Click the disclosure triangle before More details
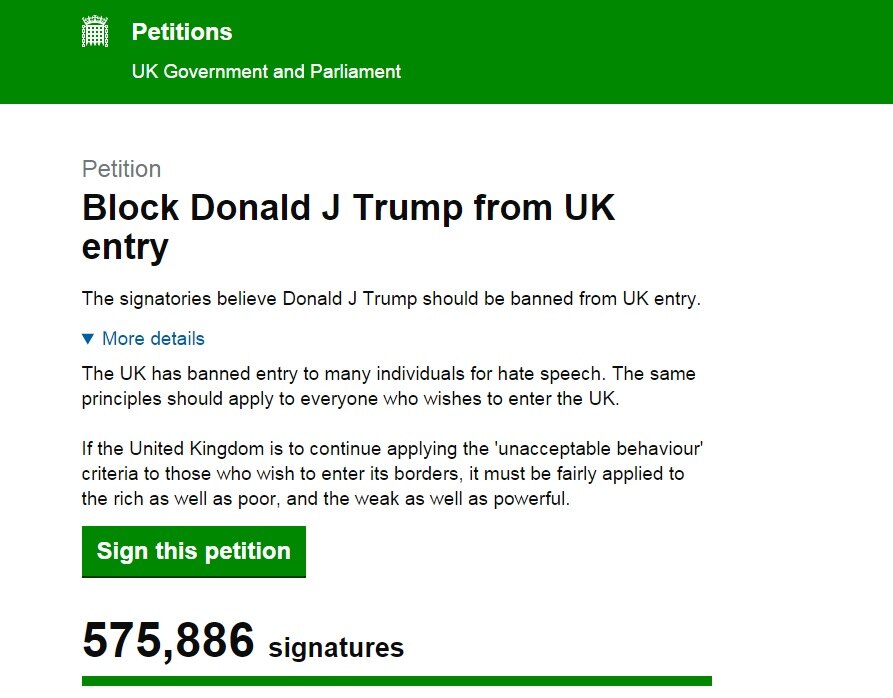This screenshot has height=698, width=893. [88, 339]
